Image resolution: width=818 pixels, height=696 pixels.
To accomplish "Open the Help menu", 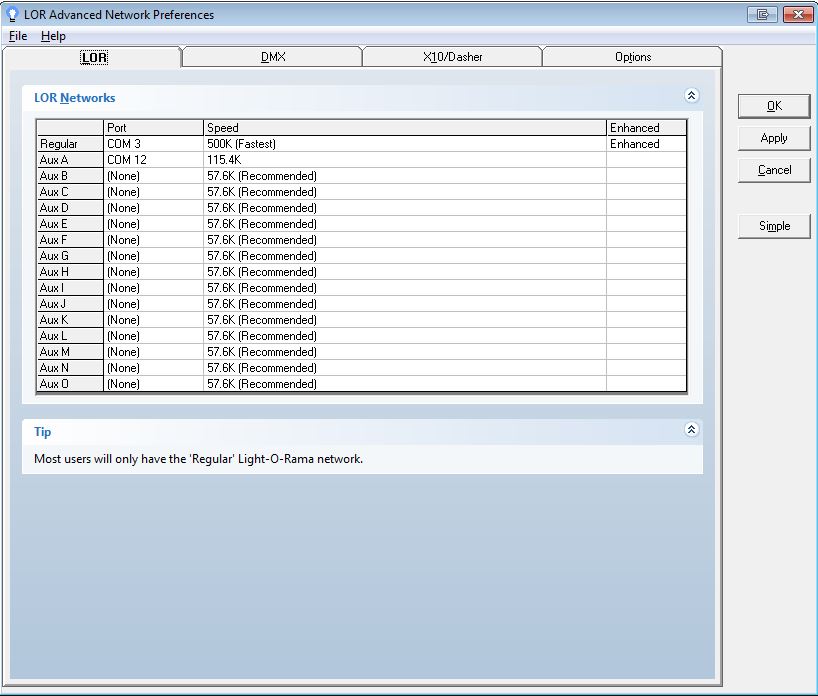I will click(53, 36).
